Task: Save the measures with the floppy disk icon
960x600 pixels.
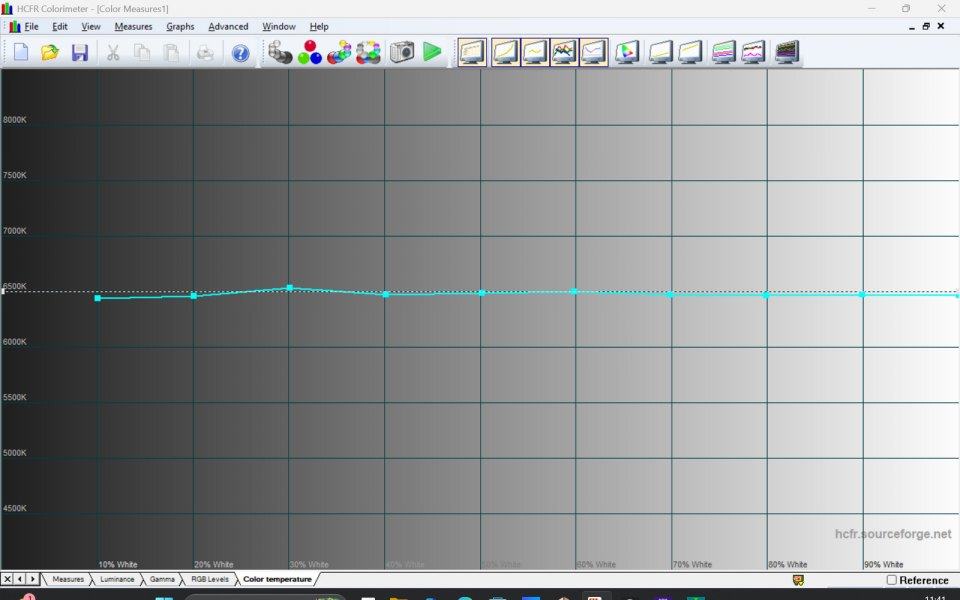Action: pyautogui.click(x=80, y=53)
